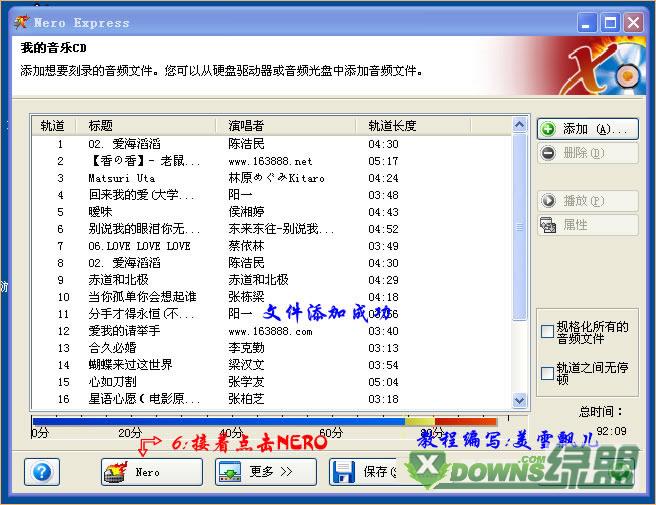Sort list by 标题 column header
This screenshot has height=505, width=656.
(146, 126)
